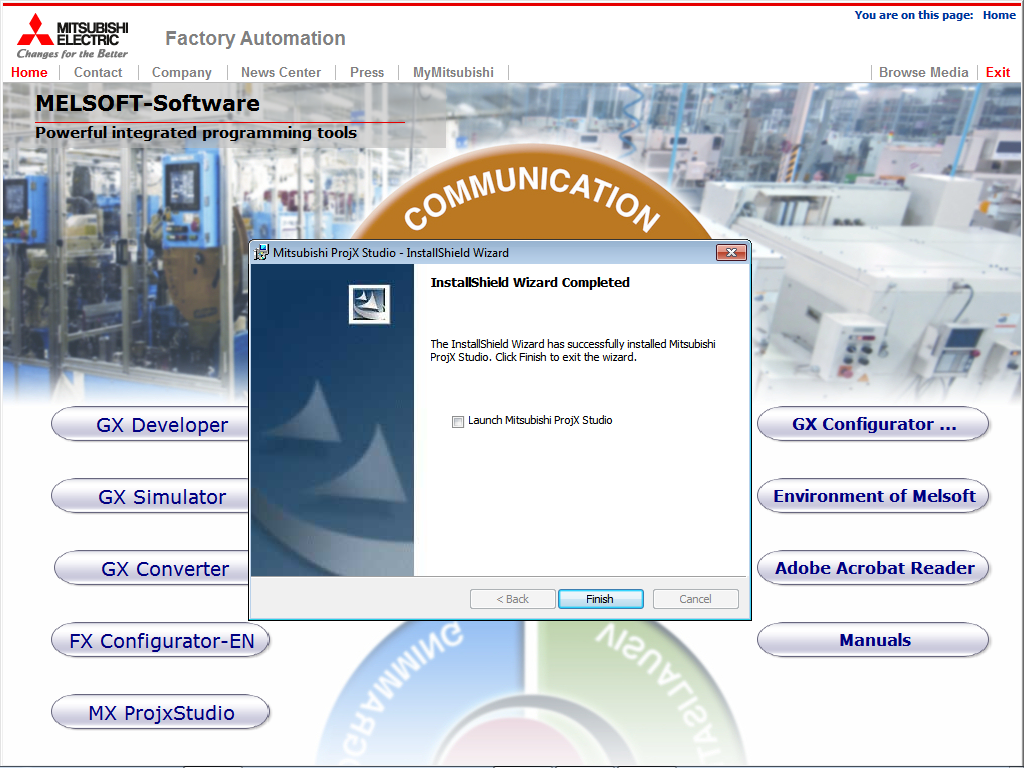Open the GX Simulator page
The height and width of the screenshot is (768, 1024).
[x=150, y=496]
